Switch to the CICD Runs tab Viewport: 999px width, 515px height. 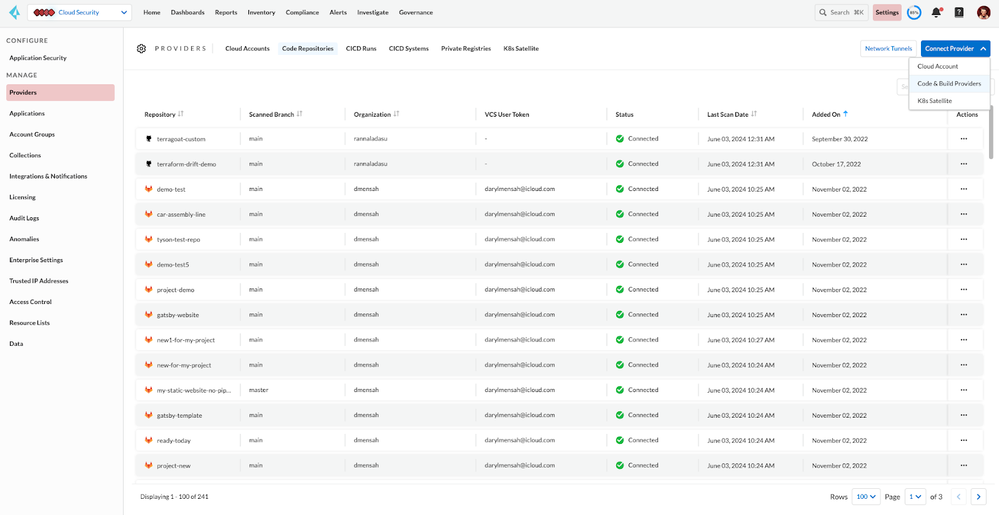pyautogui.click(x=361, y=48)
